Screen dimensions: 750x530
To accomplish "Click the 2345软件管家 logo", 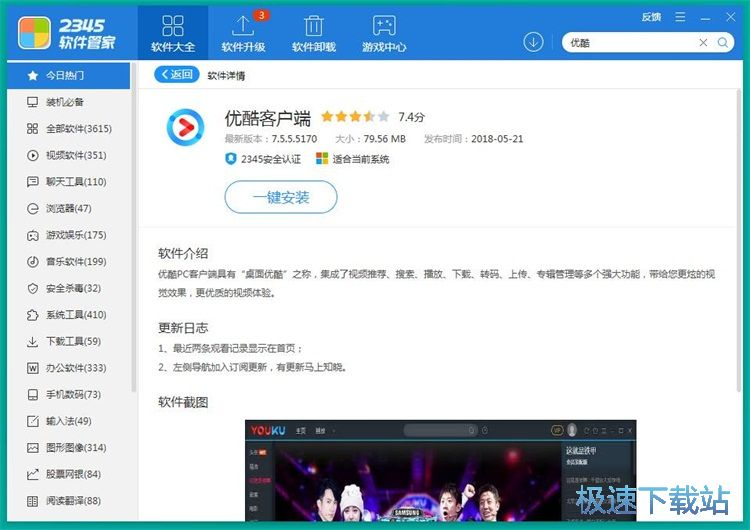I will coord(67,33).
